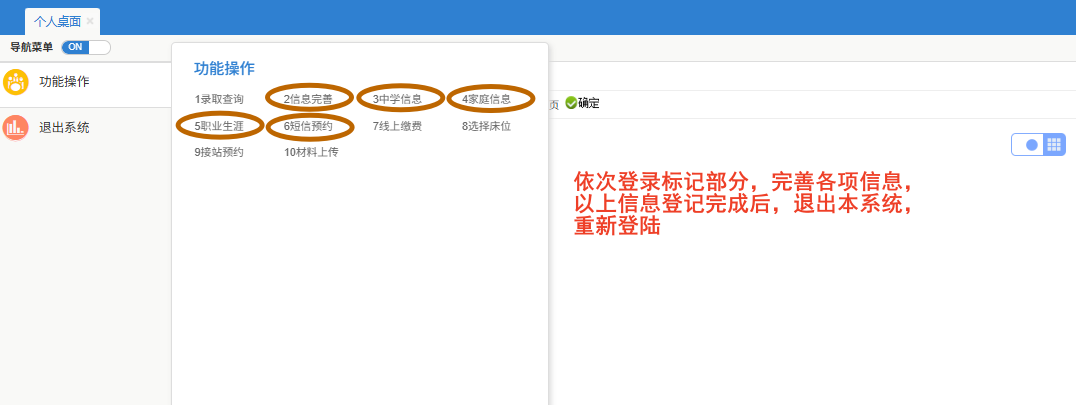Click the 导航菜单 label

click(32, 47)
